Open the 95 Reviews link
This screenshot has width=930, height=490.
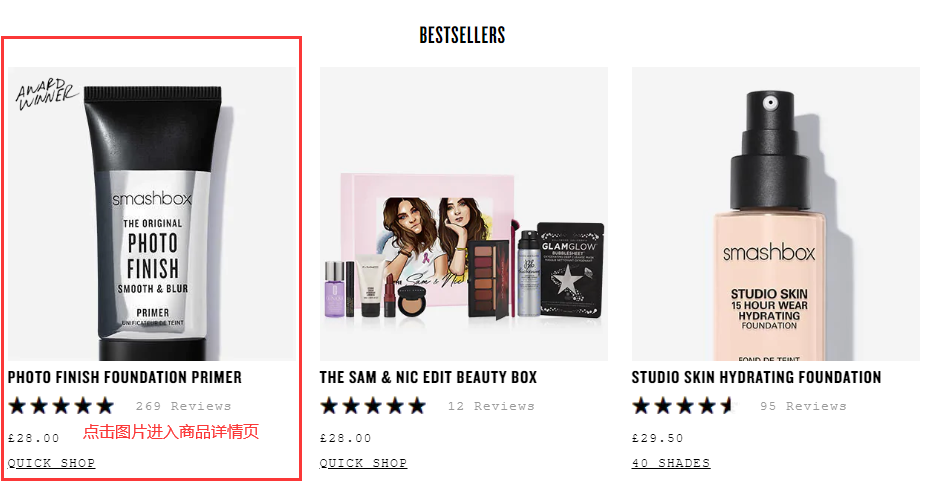tap(803, 406)
